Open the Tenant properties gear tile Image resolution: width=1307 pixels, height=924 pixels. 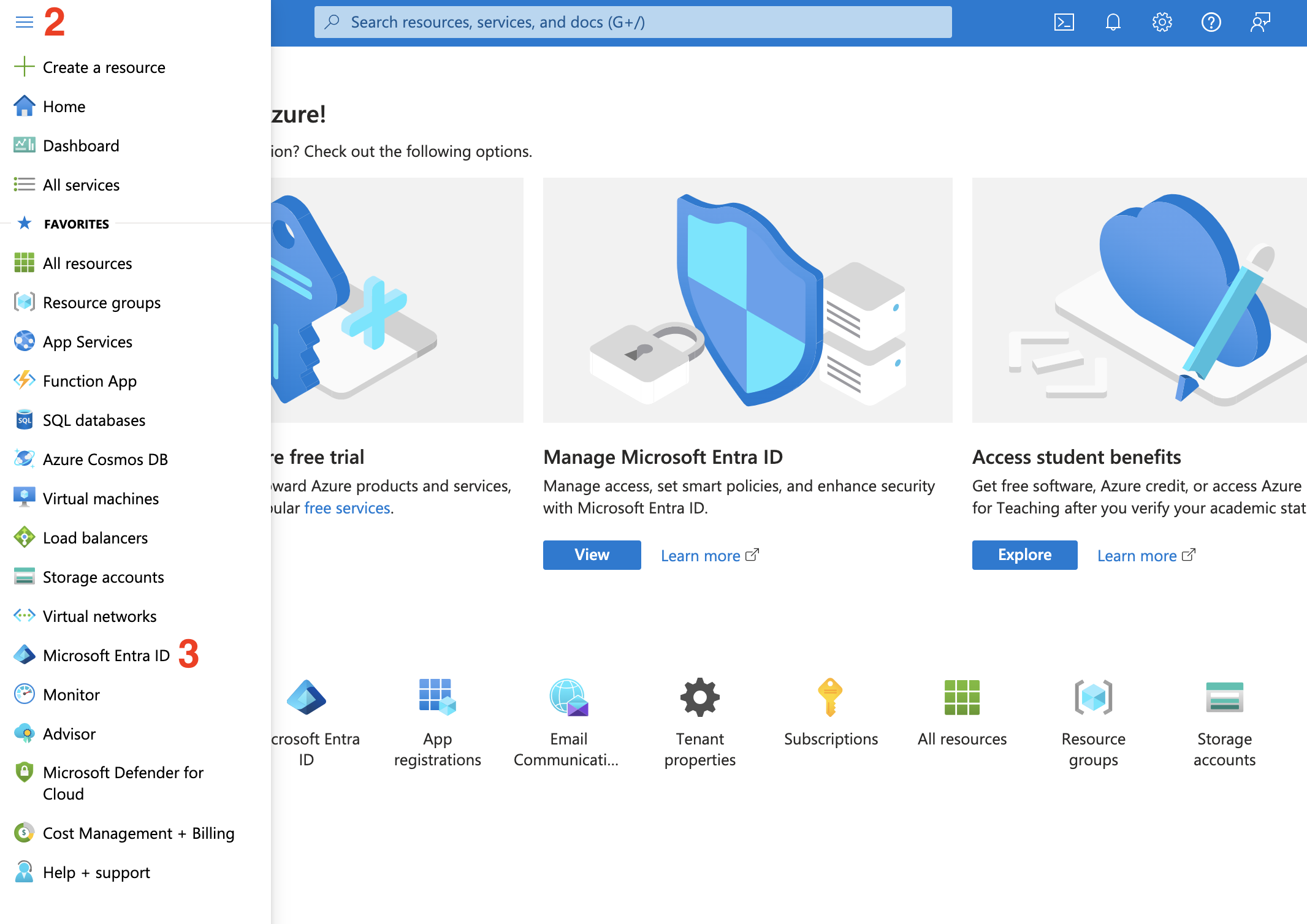(x=699, y=697)
